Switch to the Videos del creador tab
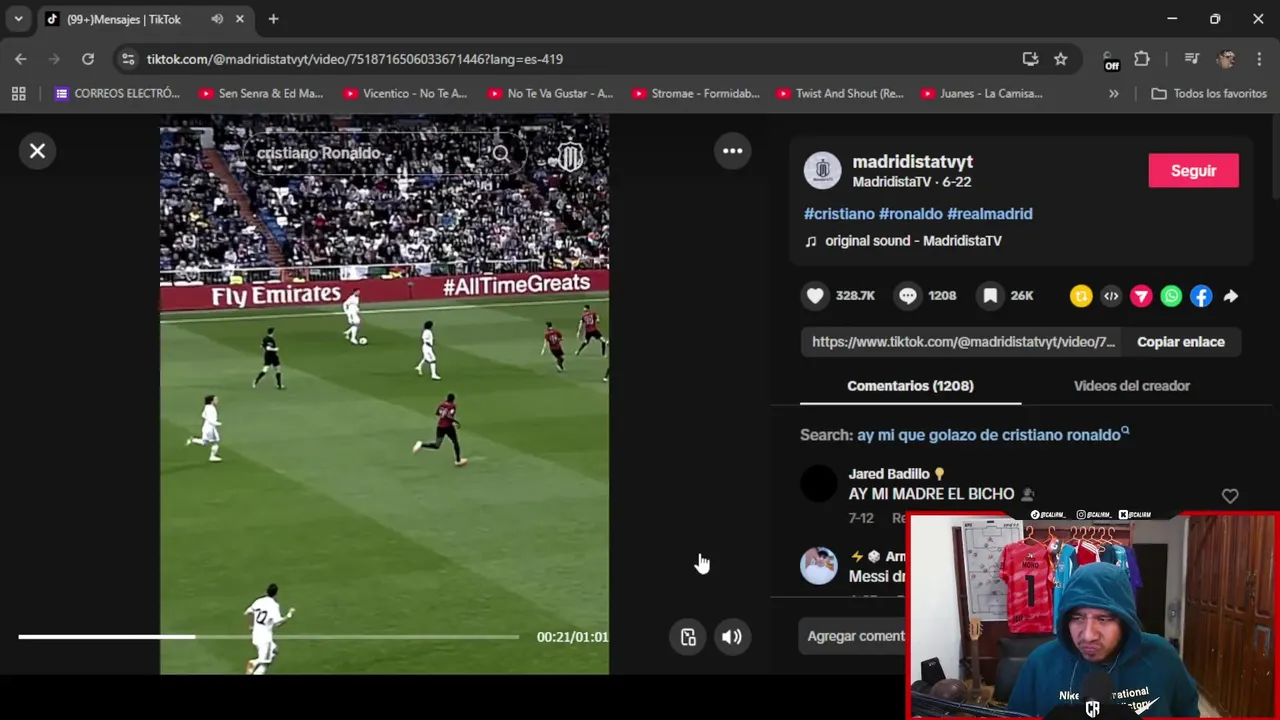 coord(1131,386)
